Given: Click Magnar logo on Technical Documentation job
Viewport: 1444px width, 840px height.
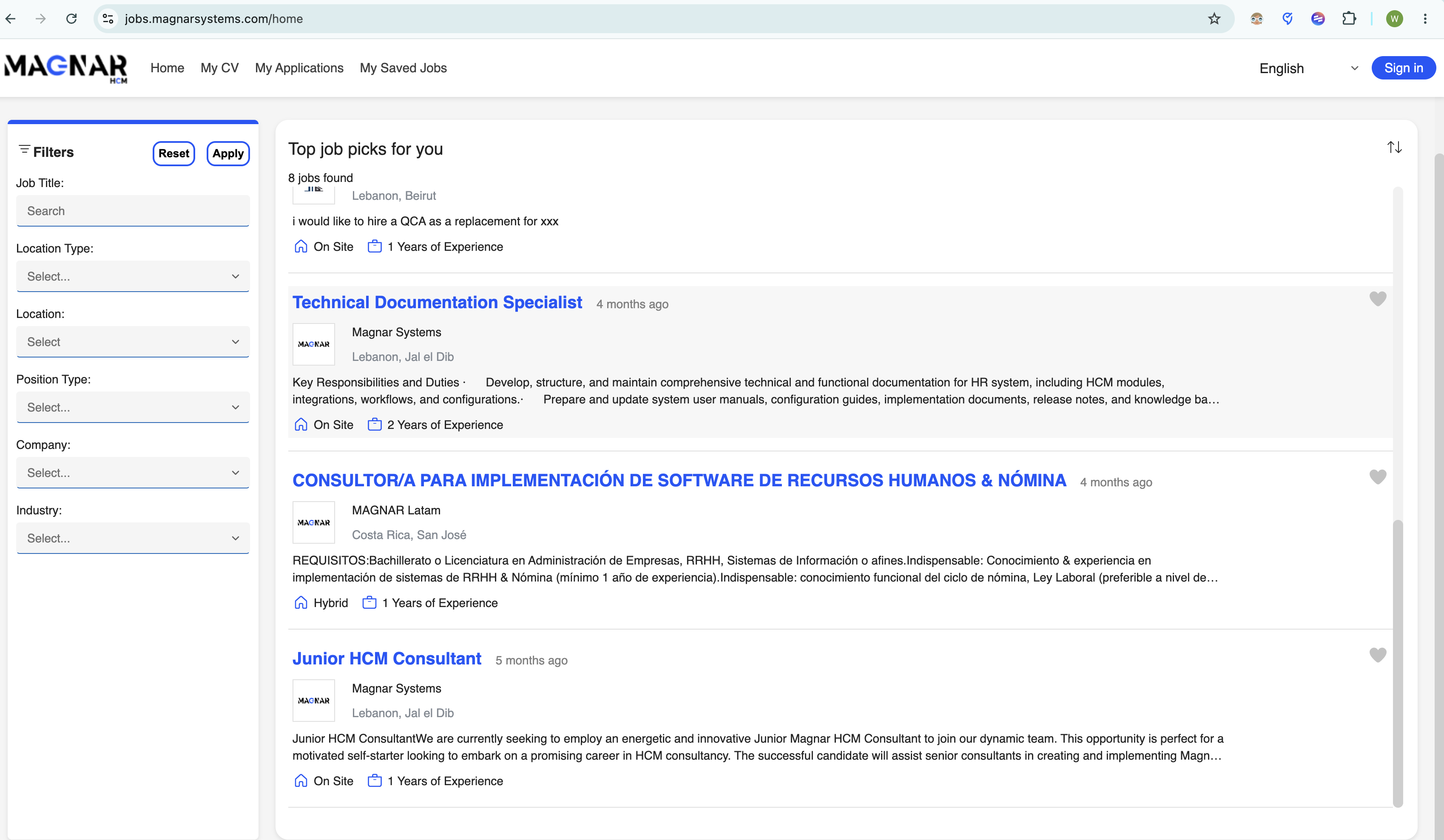Looking at the screenshot, I should tap(313, 344).
